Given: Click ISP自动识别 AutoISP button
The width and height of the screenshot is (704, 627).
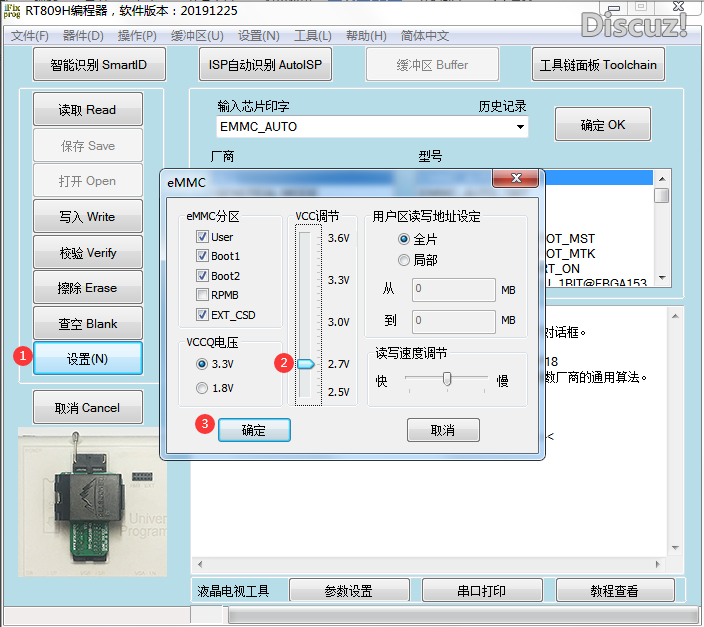Looking at the screenshot, I should coord(265,65).
